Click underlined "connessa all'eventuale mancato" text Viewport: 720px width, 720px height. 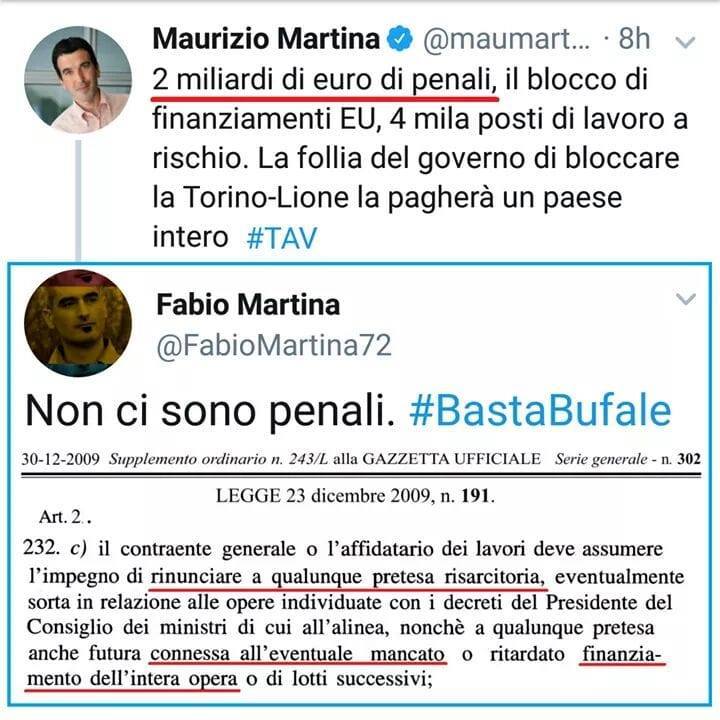click(x=298, y=654)
